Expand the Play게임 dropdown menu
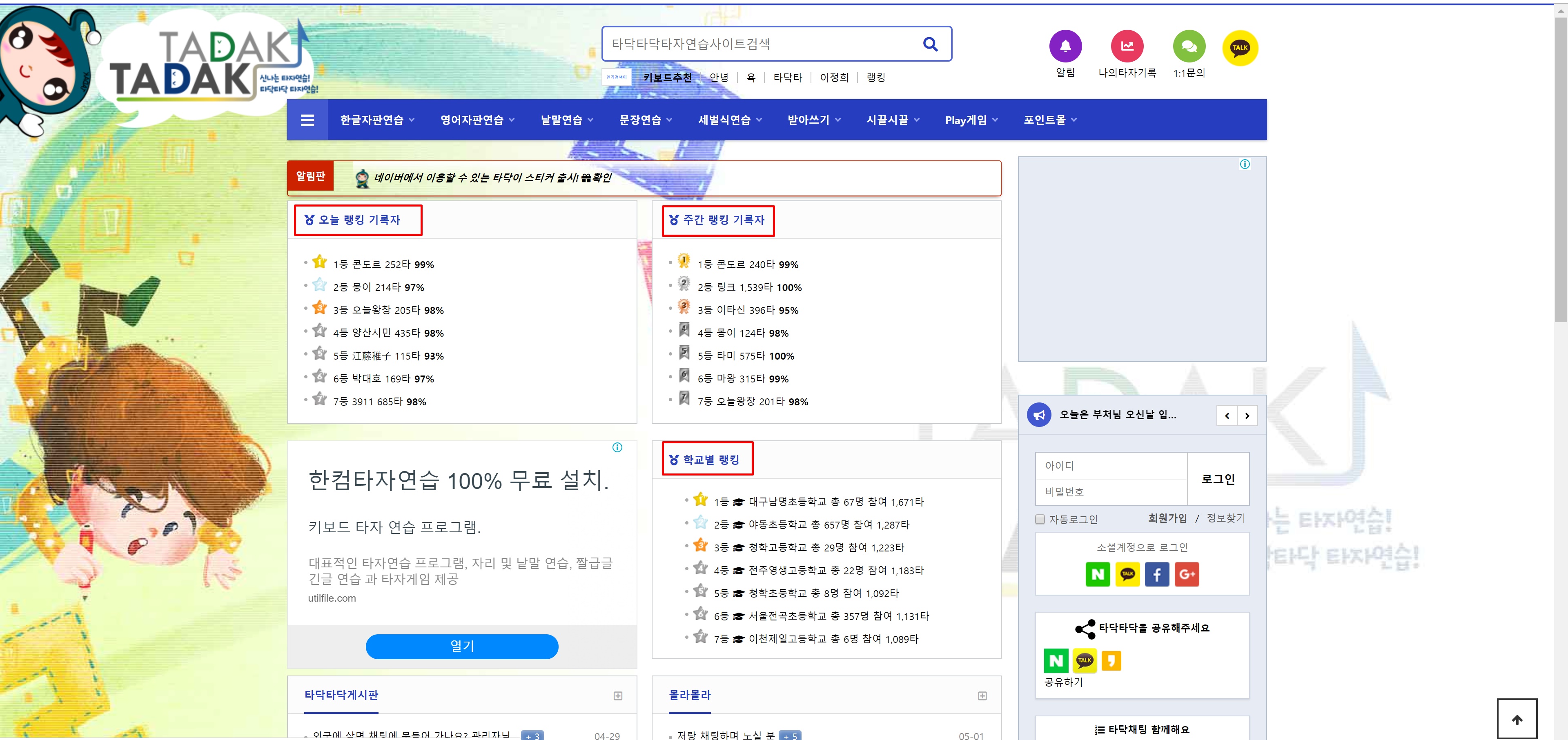This screenshot has width=1568, height=740. (x=971, y=120)
